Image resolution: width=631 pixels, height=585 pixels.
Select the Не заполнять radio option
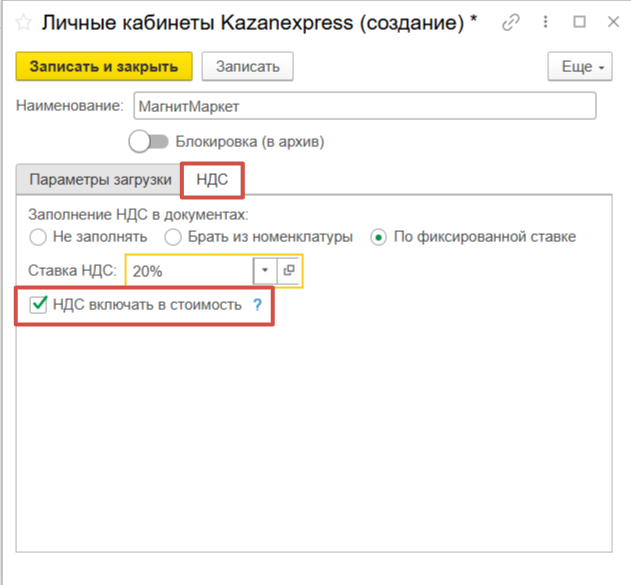click(38, 237)
